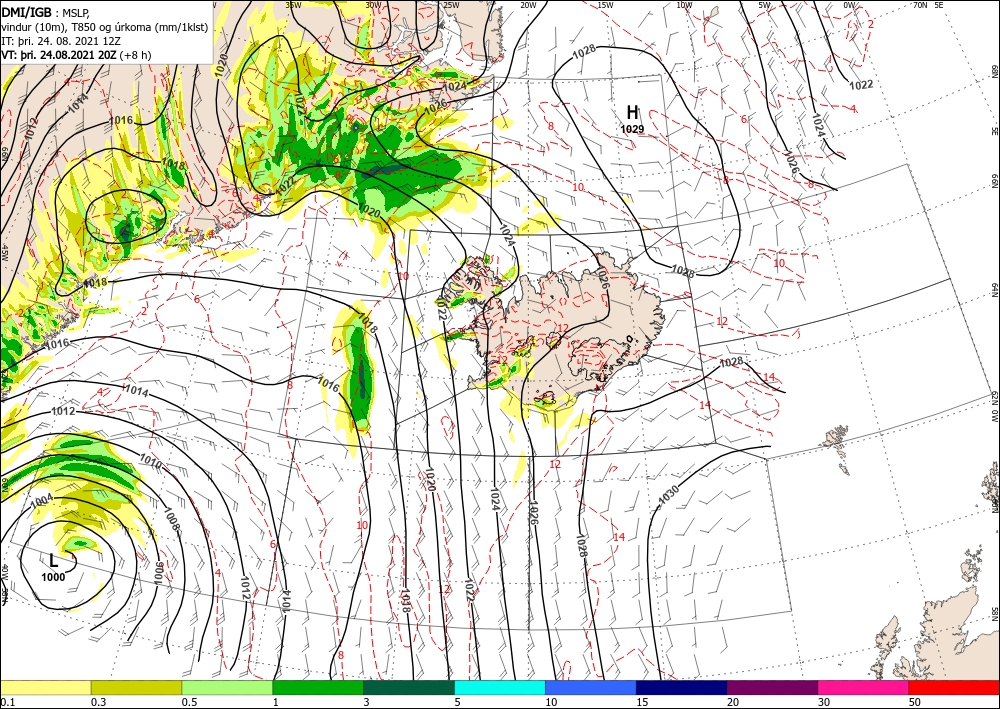Click the 30W longitude label

(x=373, y=5)
